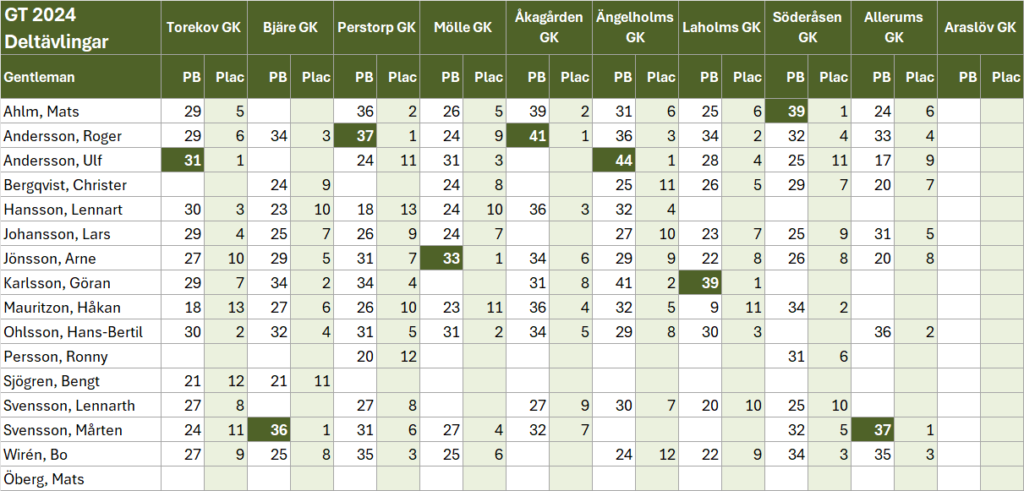
Task: Select the Mauritzon, Håkan name cell
Action: [80, 308]
